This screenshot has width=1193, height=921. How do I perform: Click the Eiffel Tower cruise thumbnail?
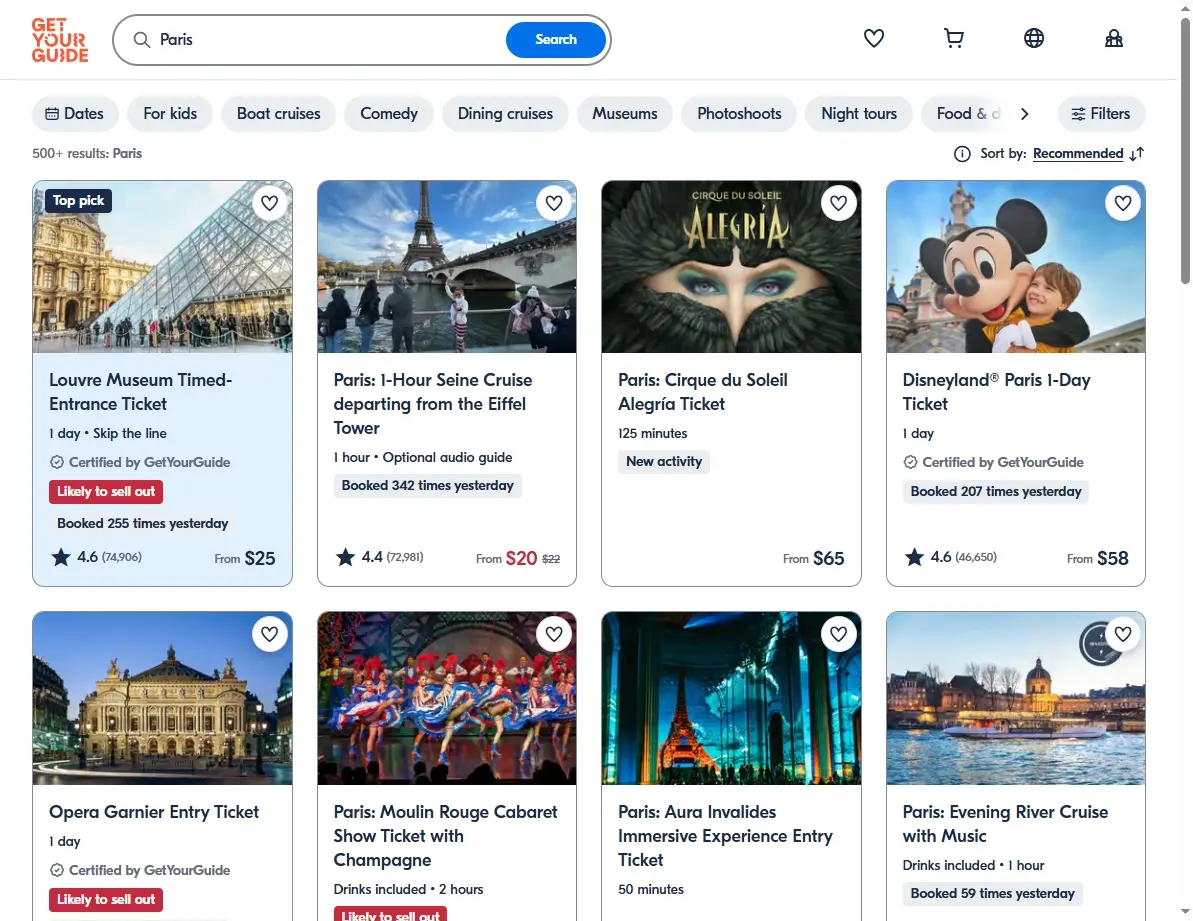click(447, 266)
